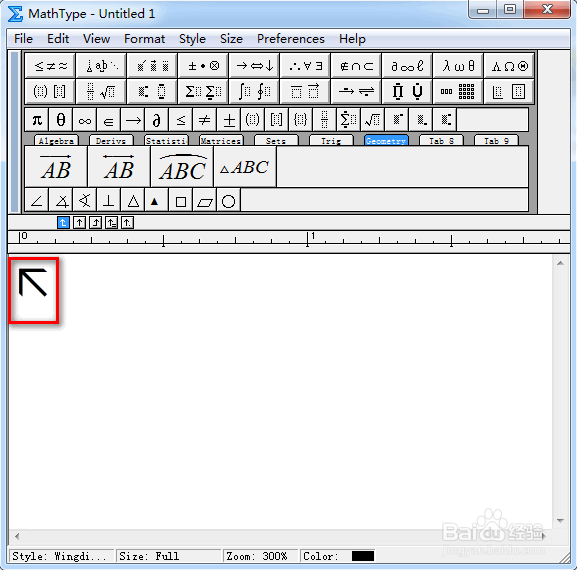Open the fence templates palette
This screenshot has width=577, height=570.
tap(50, 91)
